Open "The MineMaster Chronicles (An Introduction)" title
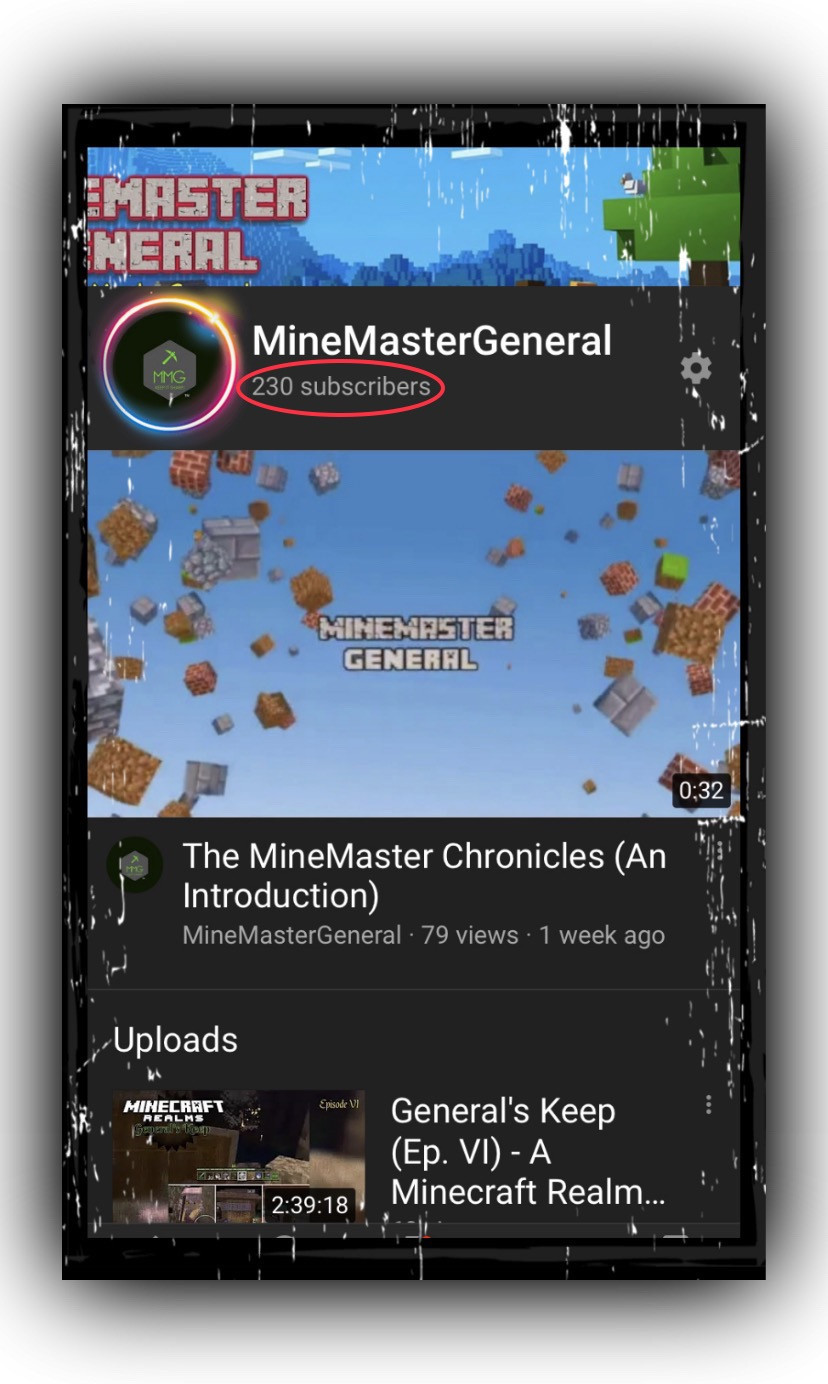 coord(424,875)
